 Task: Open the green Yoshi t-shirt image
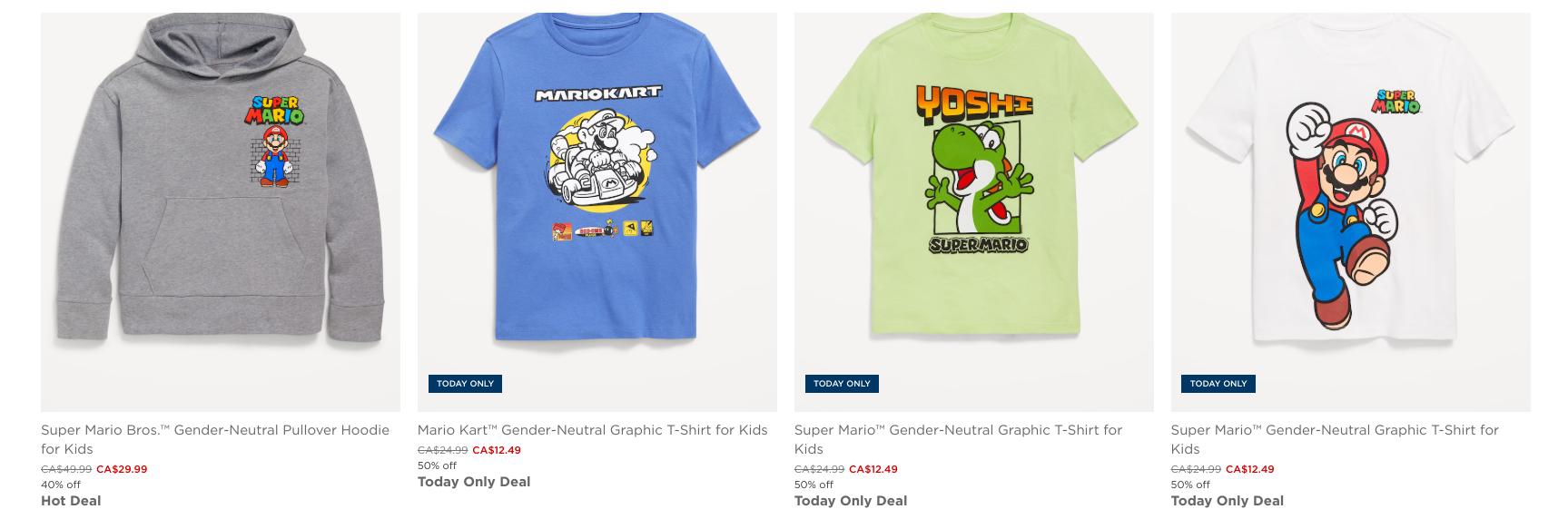[x=974, y=211]
